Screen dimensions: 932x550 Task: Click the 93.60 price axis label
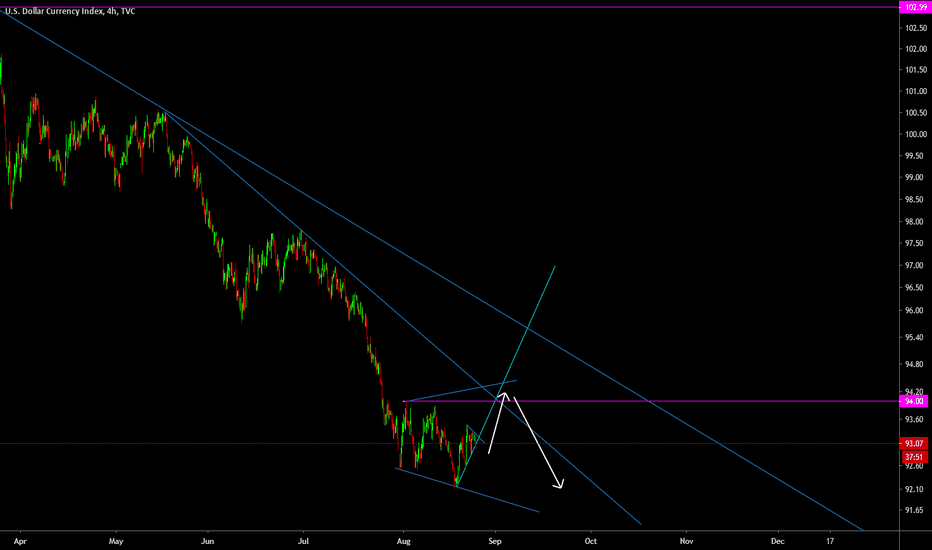[x=914, y=419]
